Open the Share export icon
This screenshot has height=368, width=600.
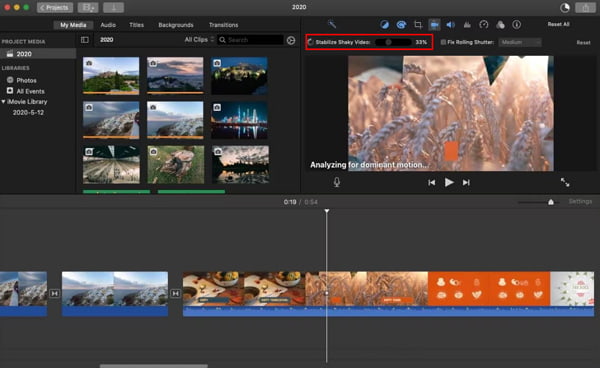click(x=585, y=8)
